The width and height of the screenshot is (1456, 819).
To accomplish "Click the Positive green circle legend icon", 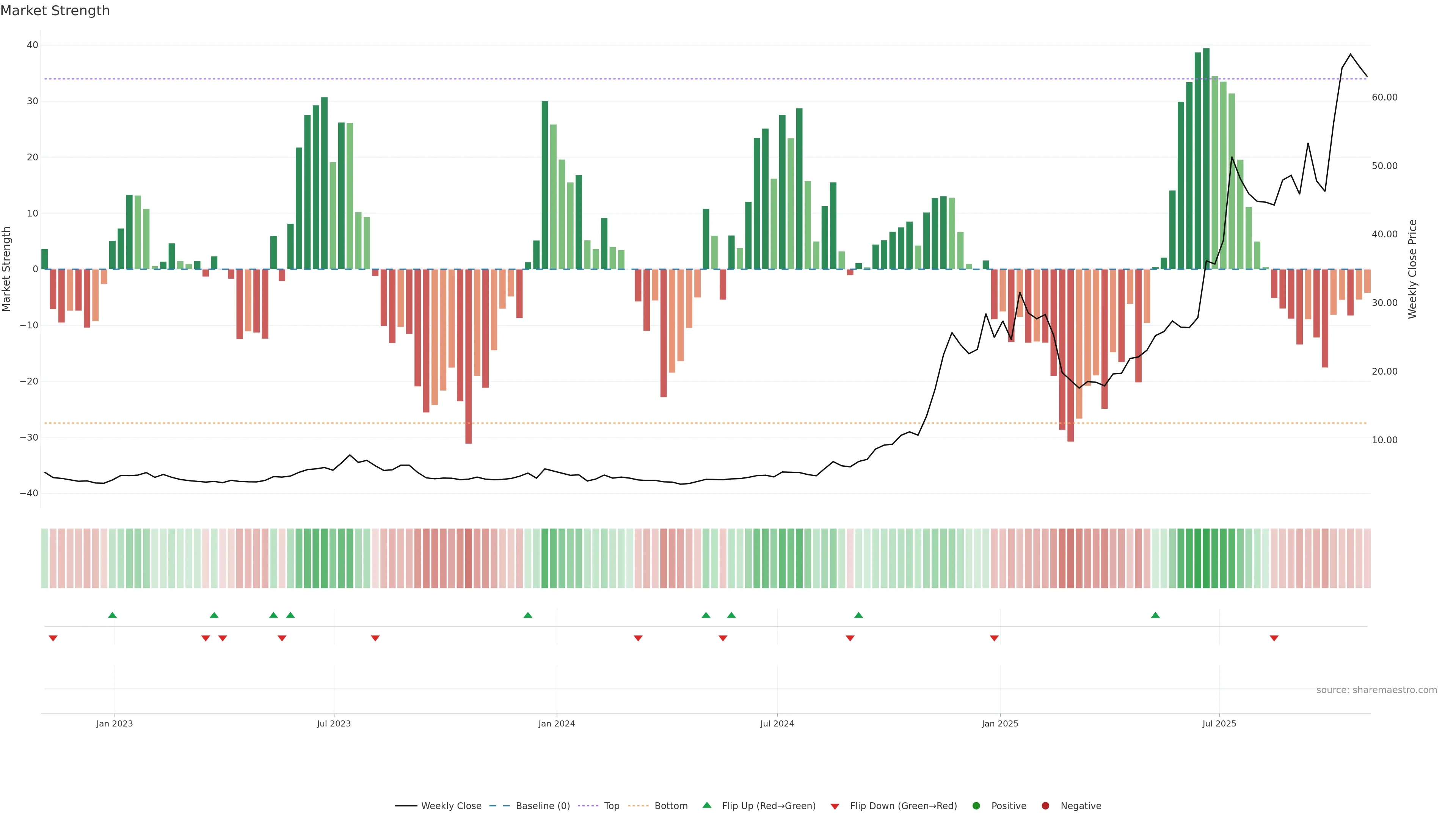I will click(x=976, y=805).
